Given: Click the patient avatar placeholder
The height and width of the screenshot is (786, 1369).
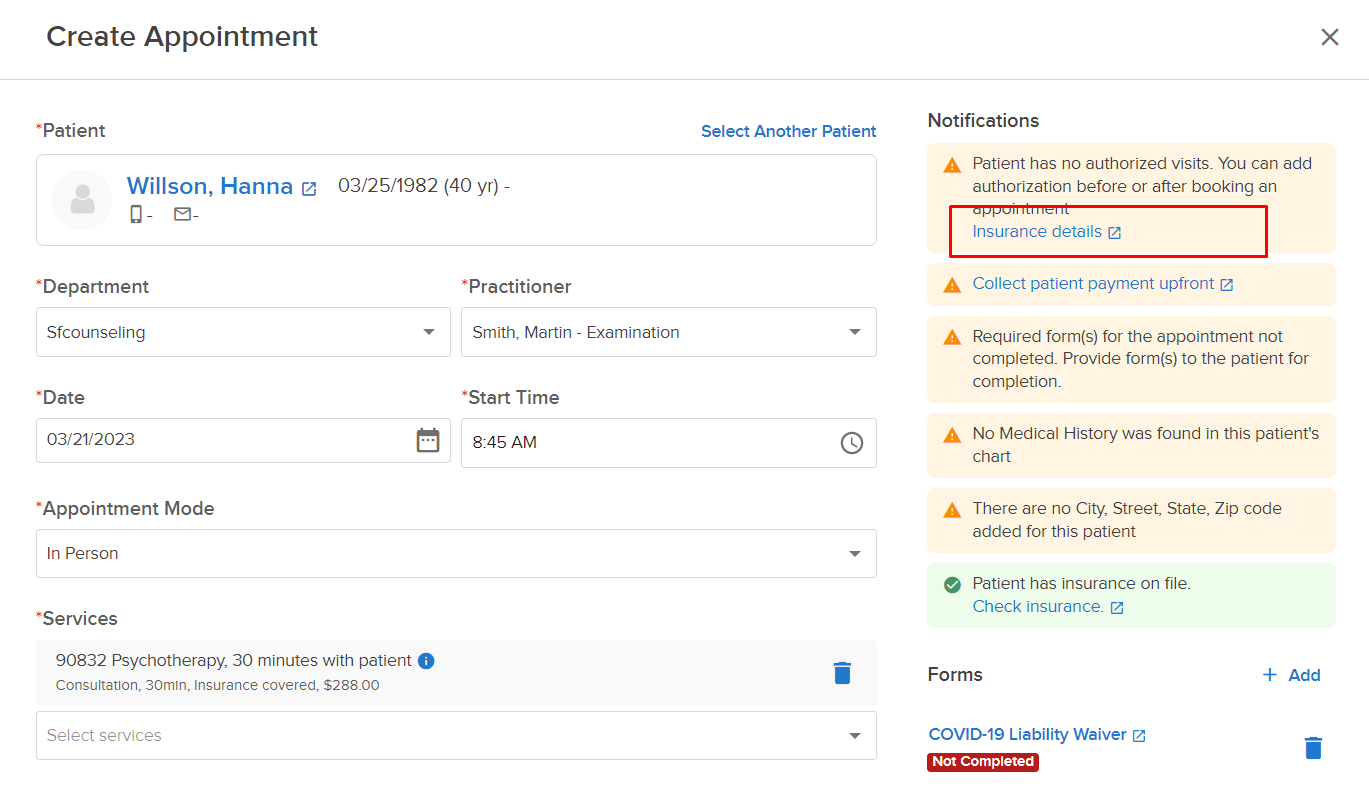Looking at the screenshot, I should [x=82, y=199].
